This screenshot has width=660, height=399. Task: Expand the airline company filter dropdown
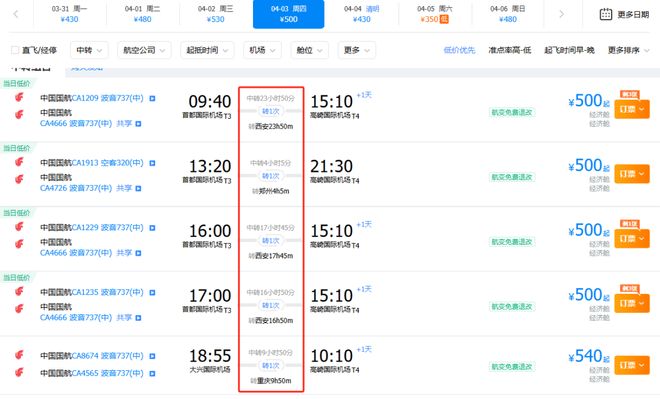[x=144, y=50]
